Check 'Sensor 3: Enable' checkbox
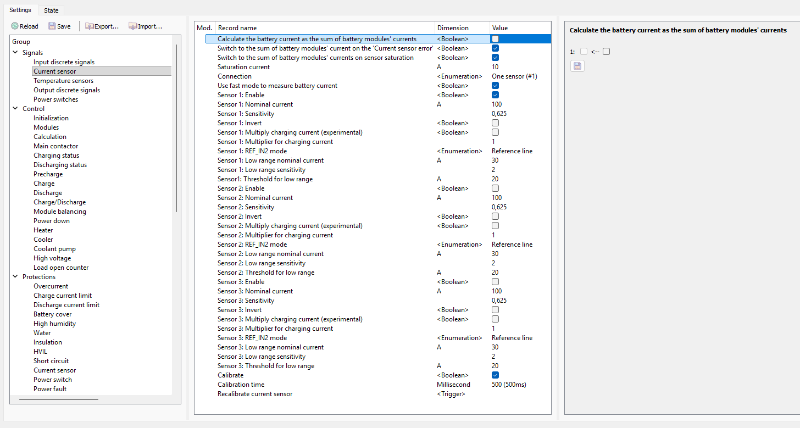Image resolution: width=800 pixels, height=428 pixels. 495,282
